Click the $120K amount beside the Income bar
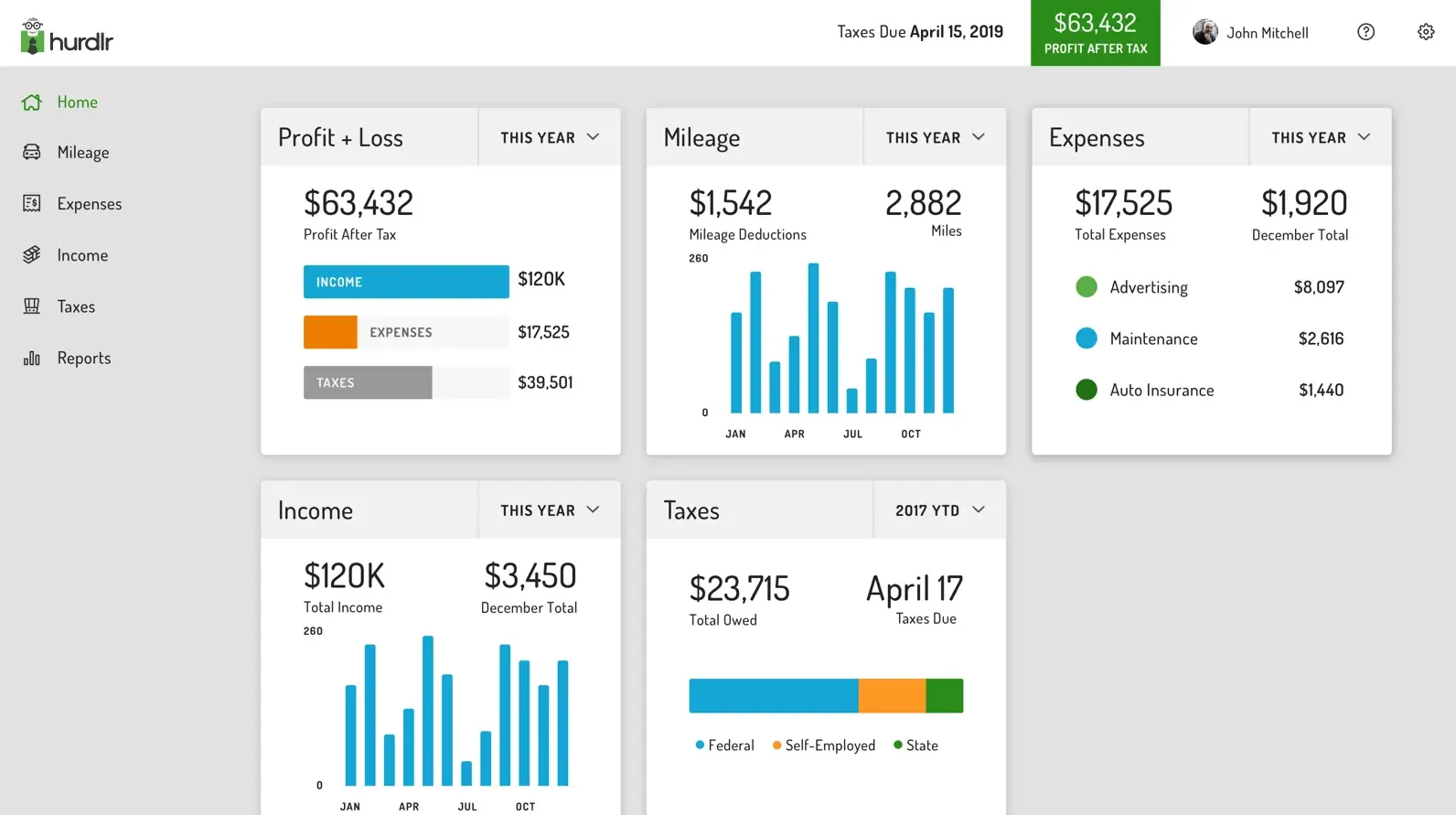The image size is (1456, 815). coord(541,279)
